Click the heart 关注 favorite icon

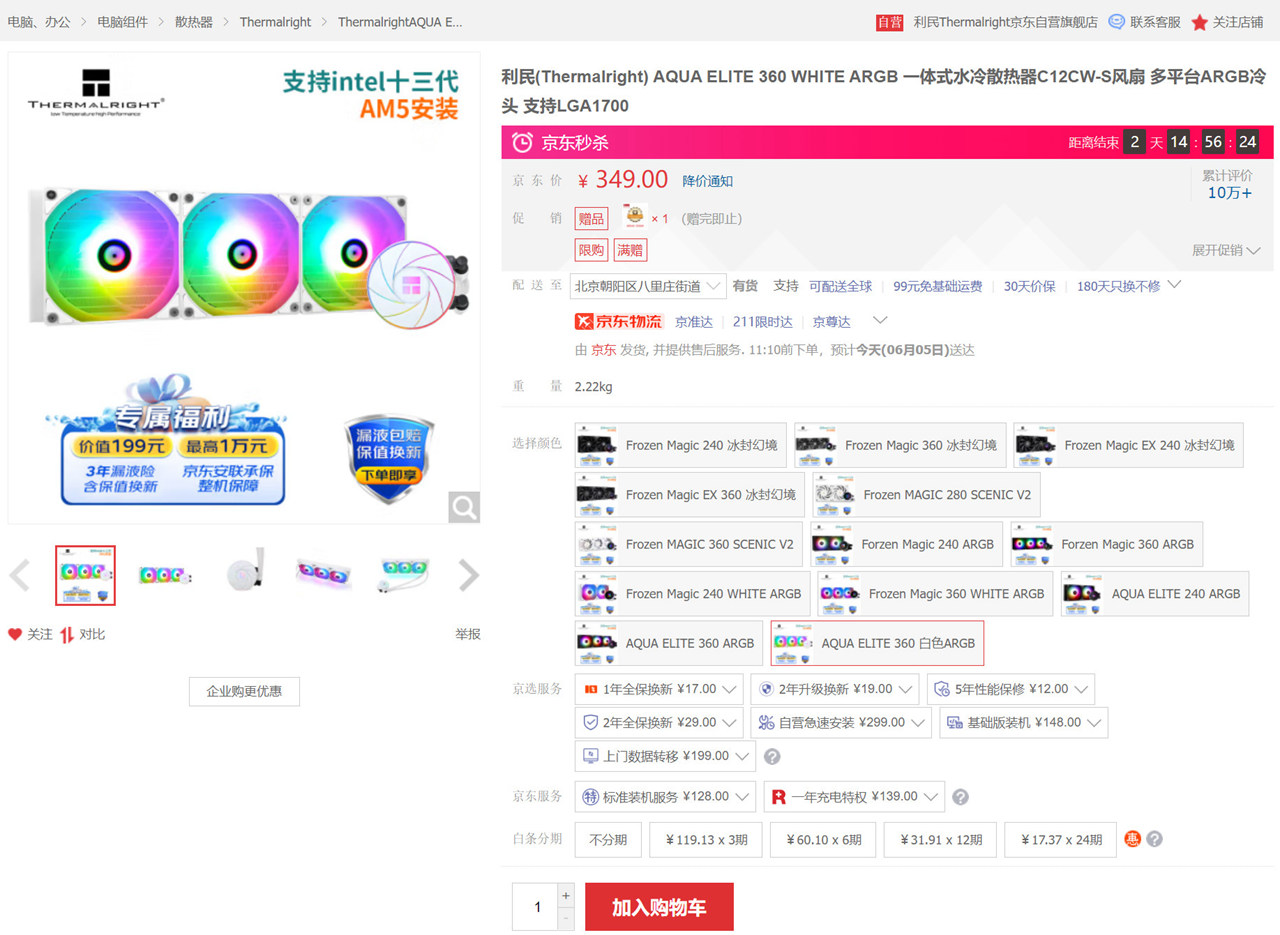pyautogui.click(x=15, y=634)
